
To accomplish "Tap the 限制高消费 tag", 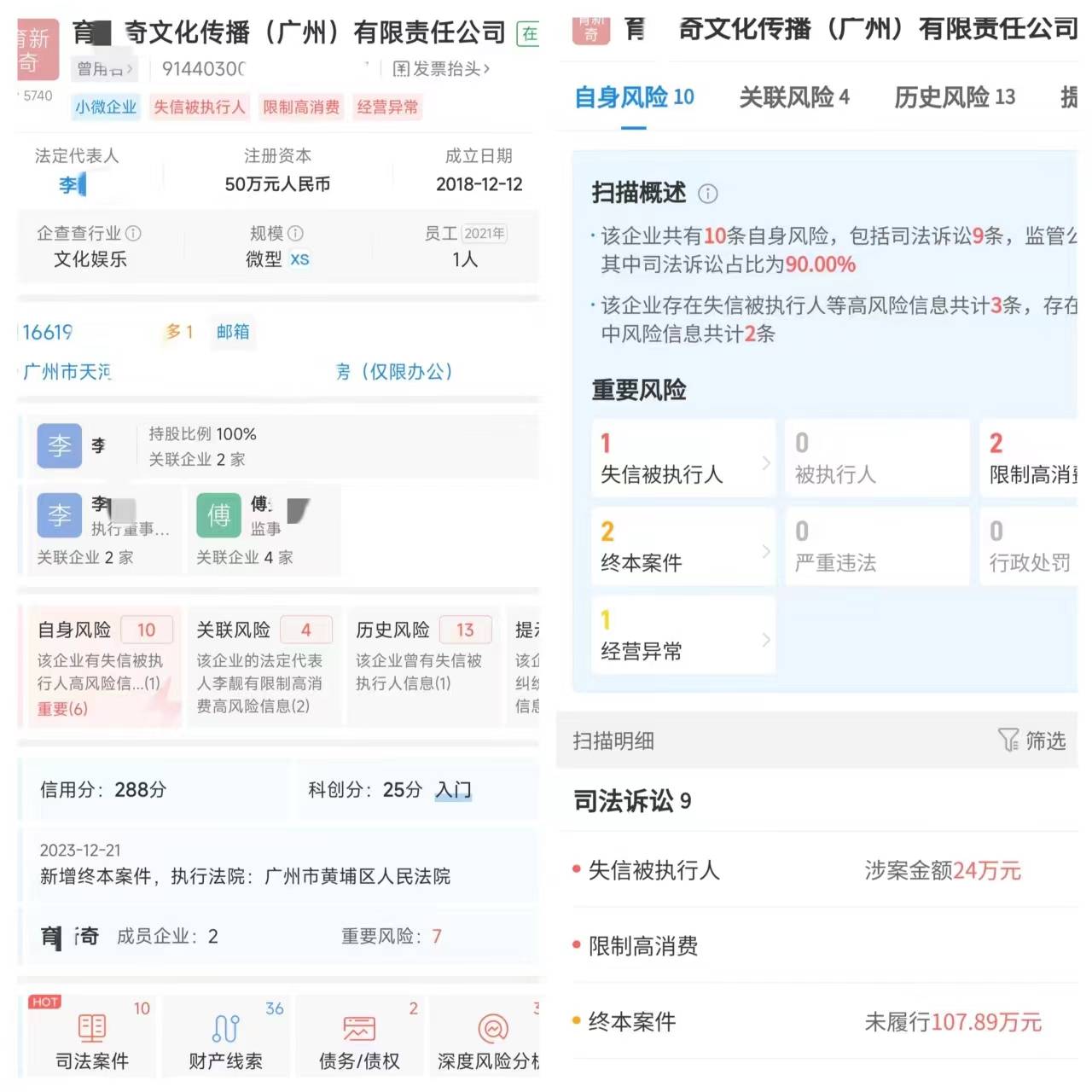I will [x=301, y=107].
